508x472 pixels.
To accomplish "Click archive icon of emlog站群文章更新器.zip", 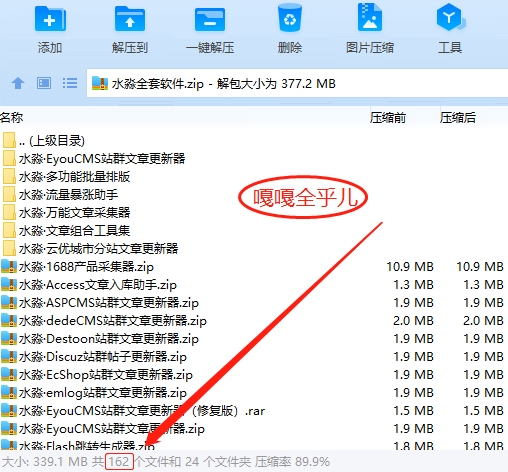I will tap(9, 392).
